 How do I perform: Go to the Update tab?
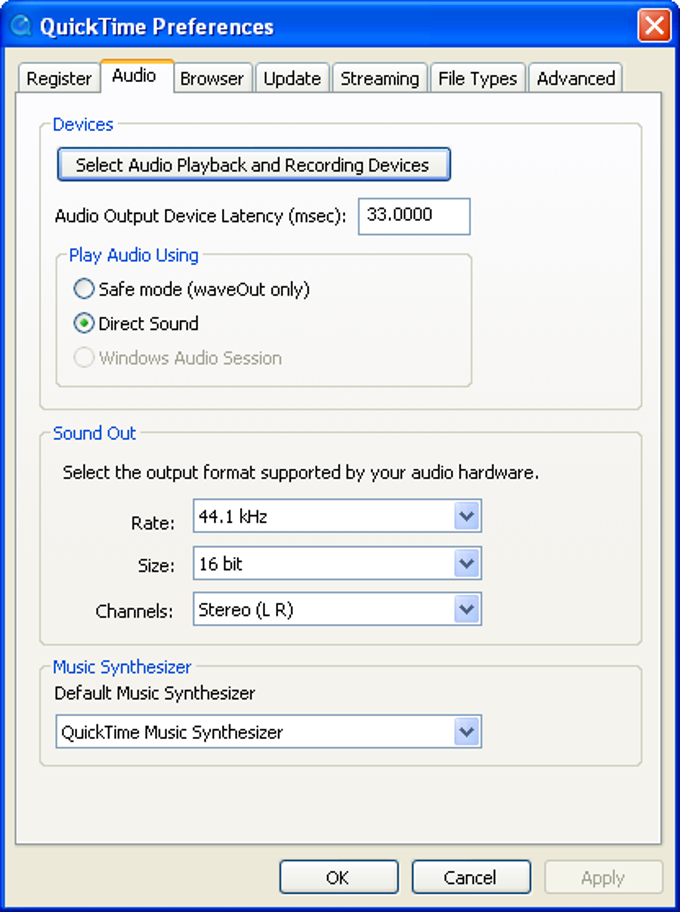point(292,78)
